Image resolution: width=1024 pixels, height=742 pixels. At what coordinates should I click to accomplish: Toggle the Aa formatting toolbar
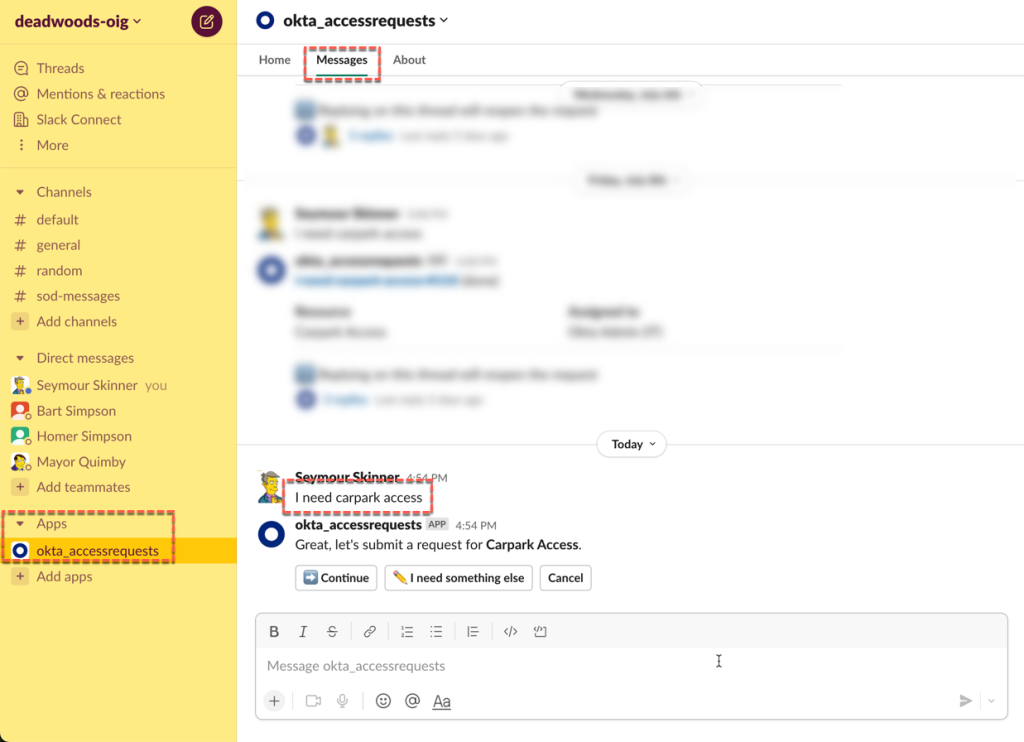coord(441,702)
